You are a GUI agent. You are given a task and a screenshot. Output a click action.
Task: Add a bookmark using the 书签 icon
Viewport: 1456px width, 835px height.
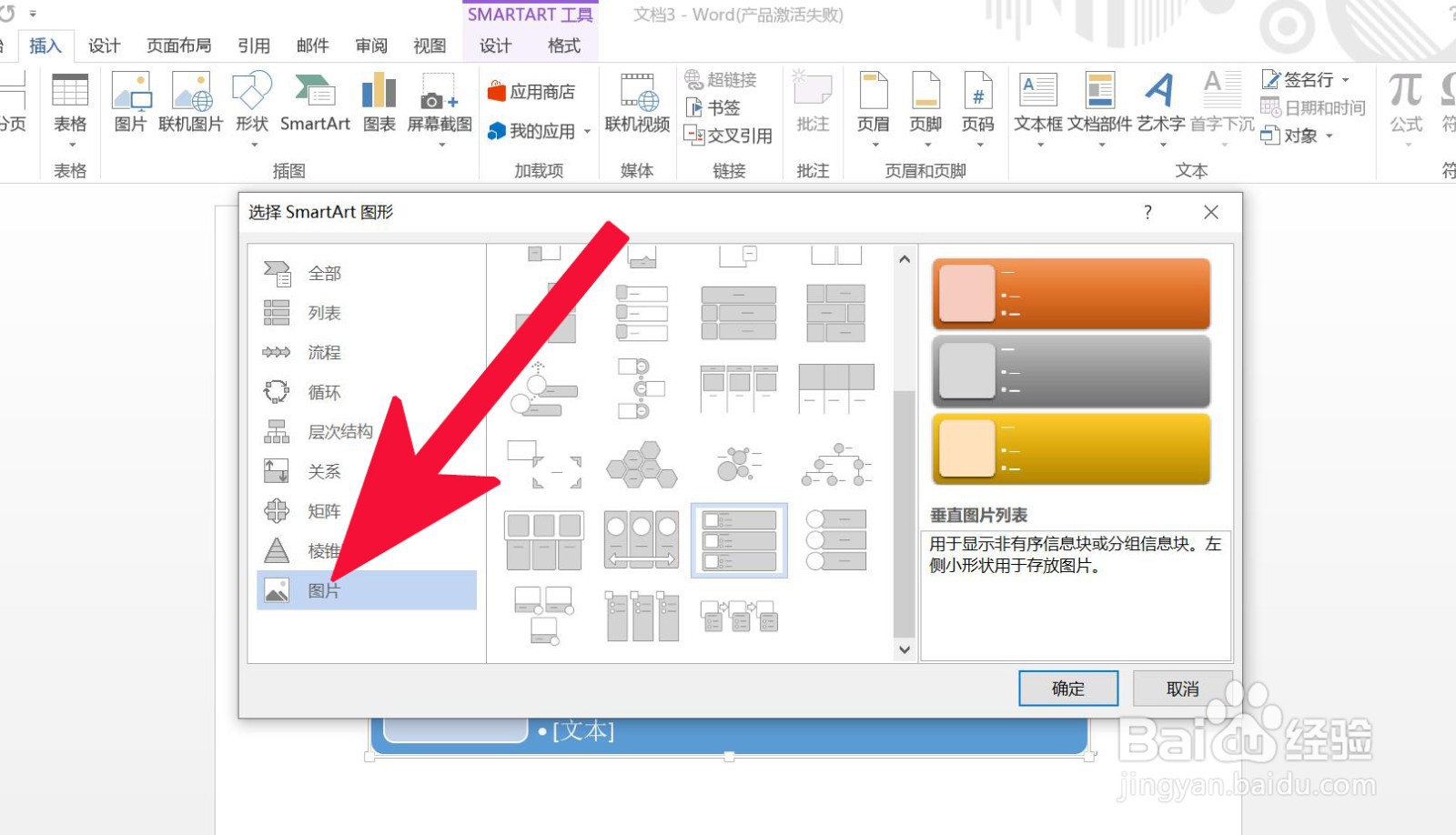719,107
